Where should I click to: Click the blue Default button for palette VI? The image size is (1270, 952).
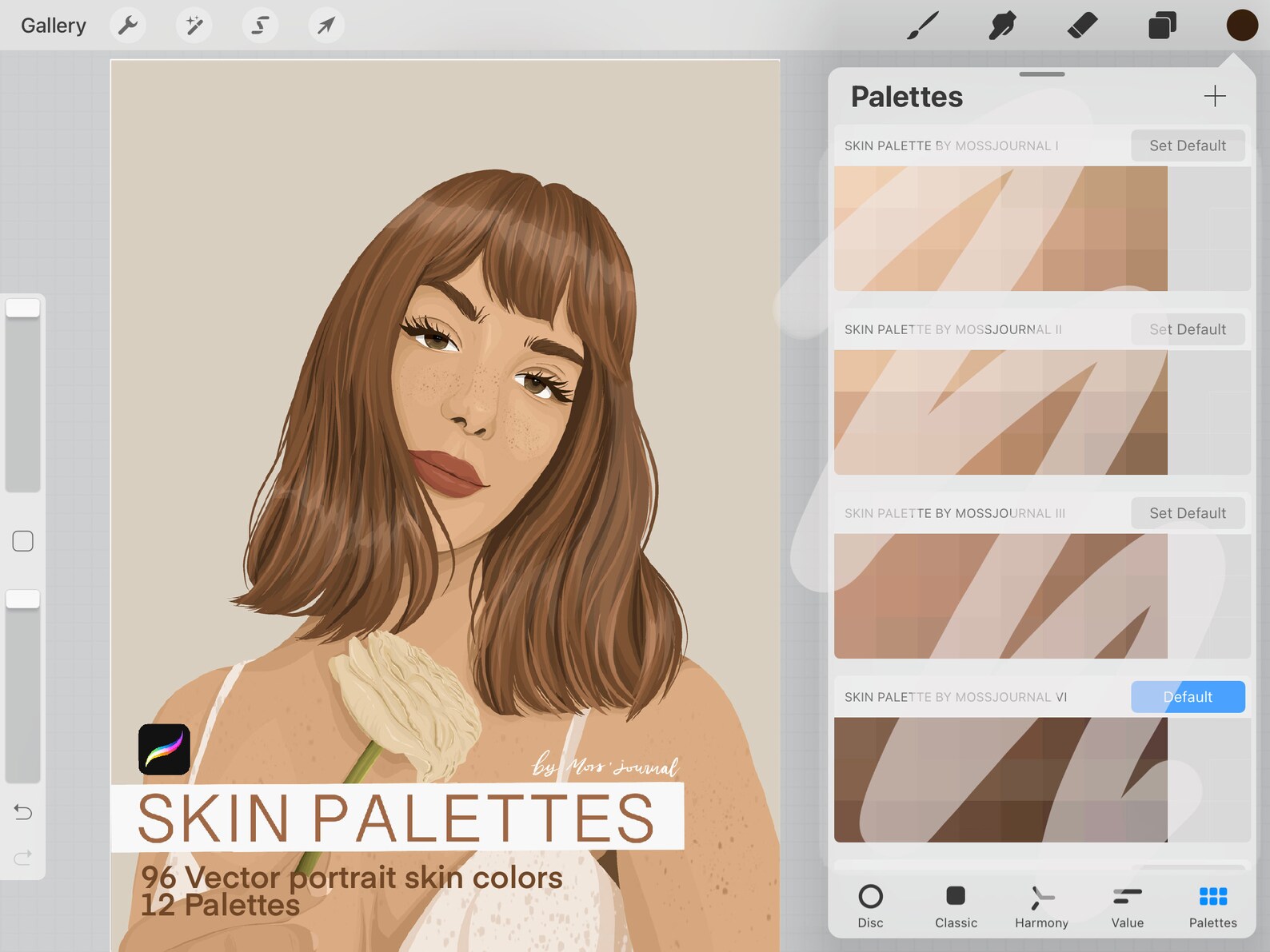[1188, 697]
